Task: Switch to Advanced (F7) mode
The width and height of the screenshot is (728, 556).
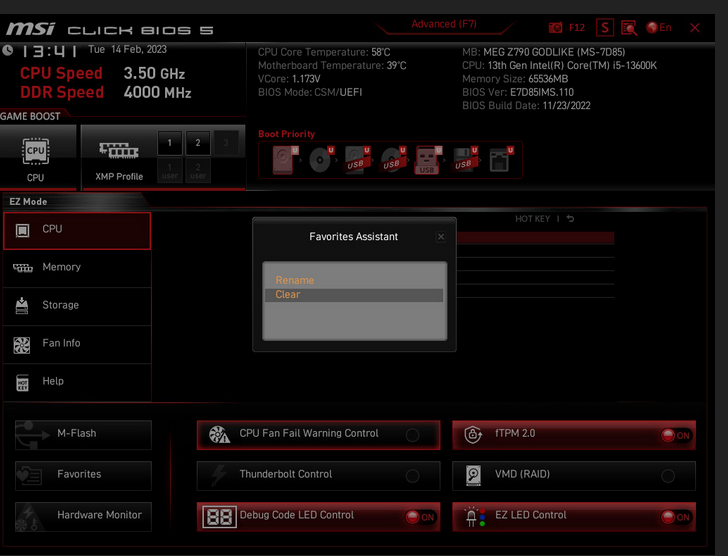Action: (443, 24)
